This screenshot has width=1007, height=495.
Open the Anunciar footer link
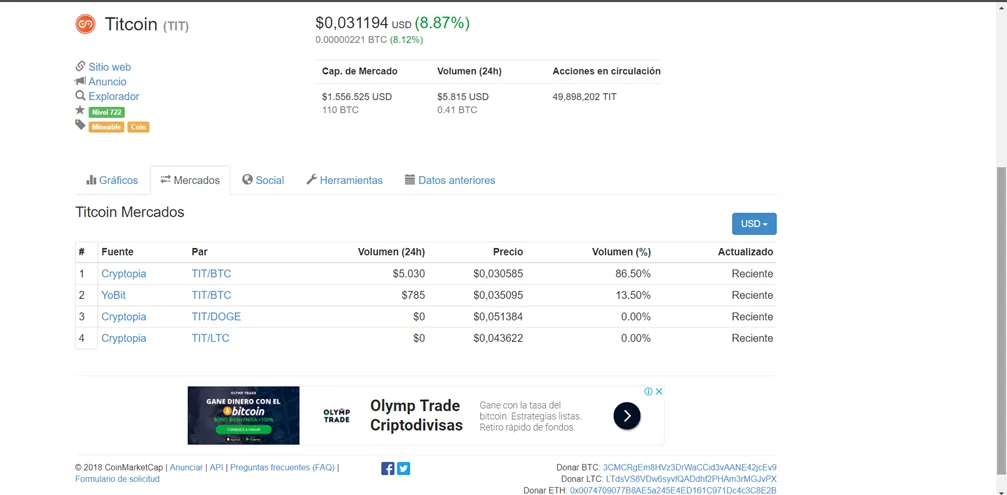[186, 468]
